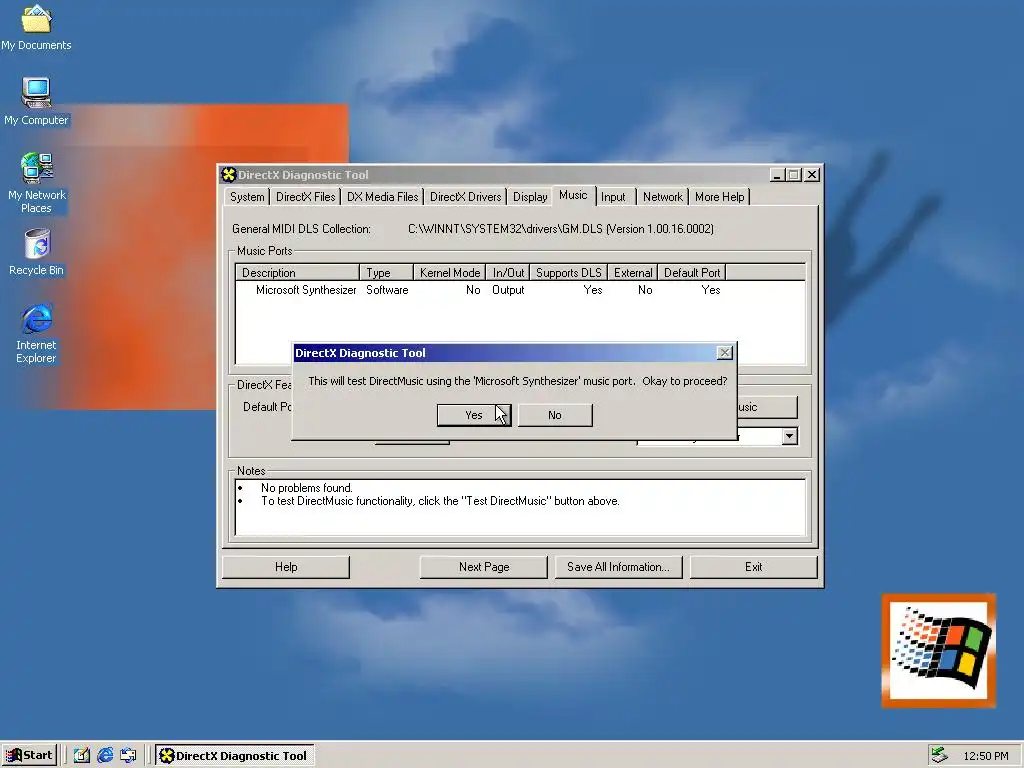Click the Outlook Express quick launch icon
Image resolution: width=1024 pixels, height=768 pixels.
pos(128,756)
